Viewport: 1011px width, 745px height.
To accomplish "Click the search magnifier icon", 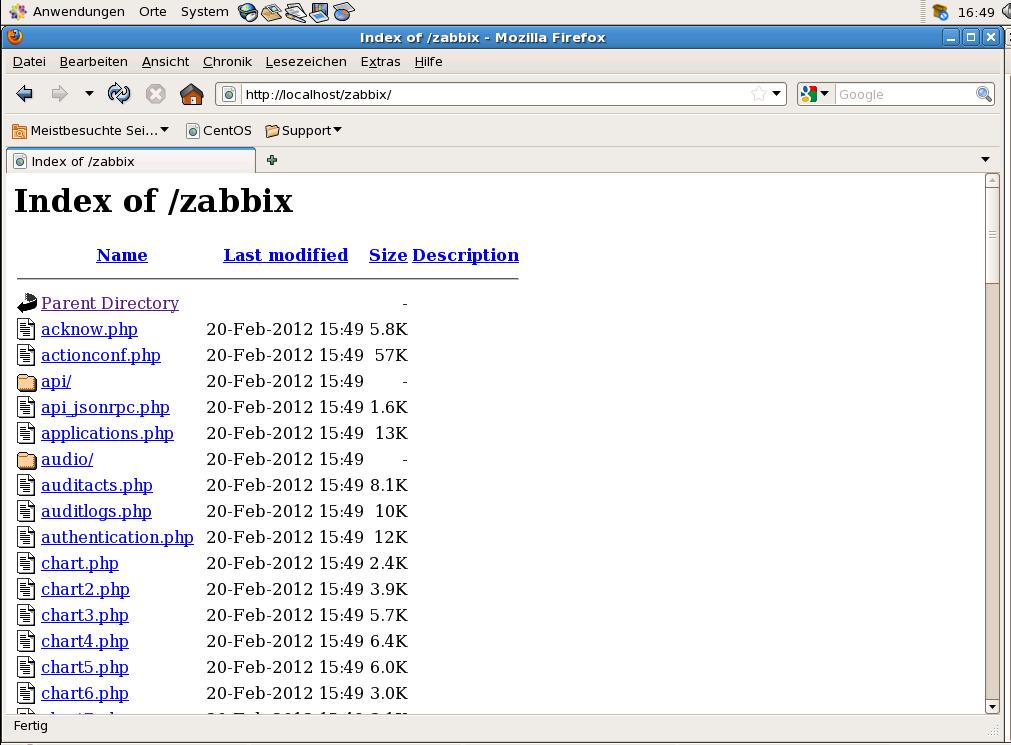I will pyautogui.click(x=983, y=94).
